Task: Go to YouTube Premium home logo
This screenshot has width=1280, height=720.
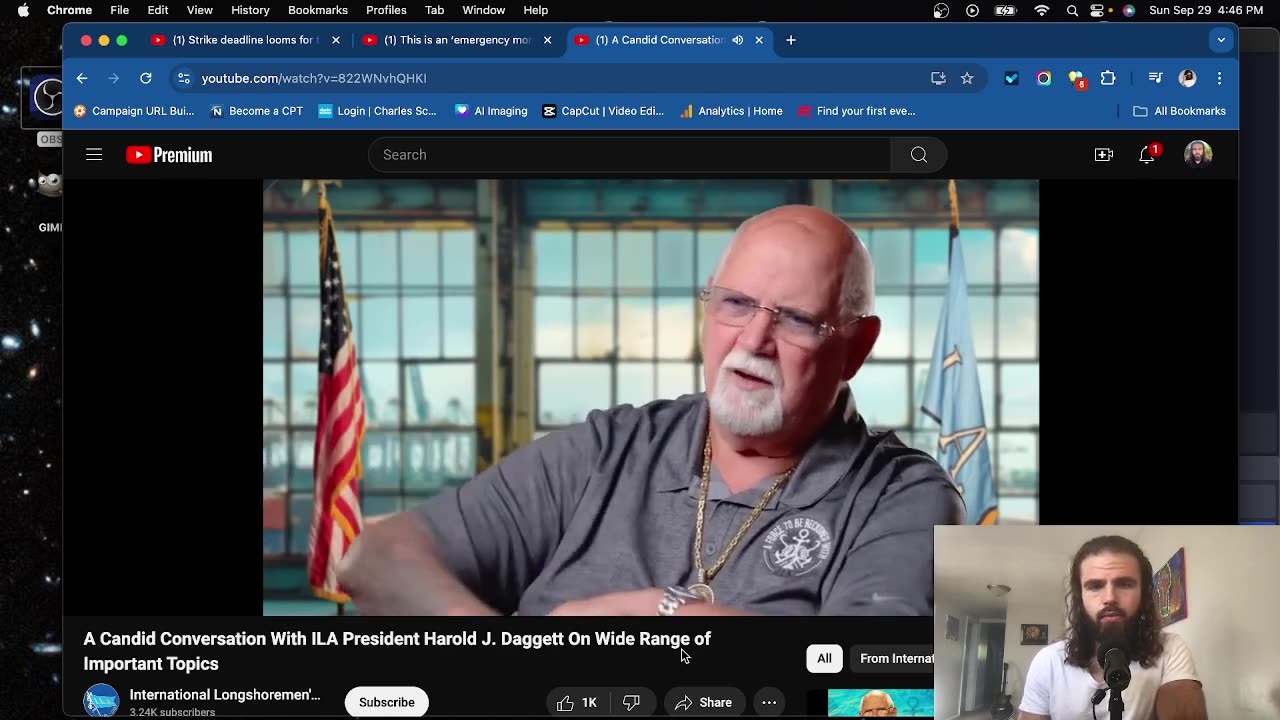Action: (x=169, y=155)
